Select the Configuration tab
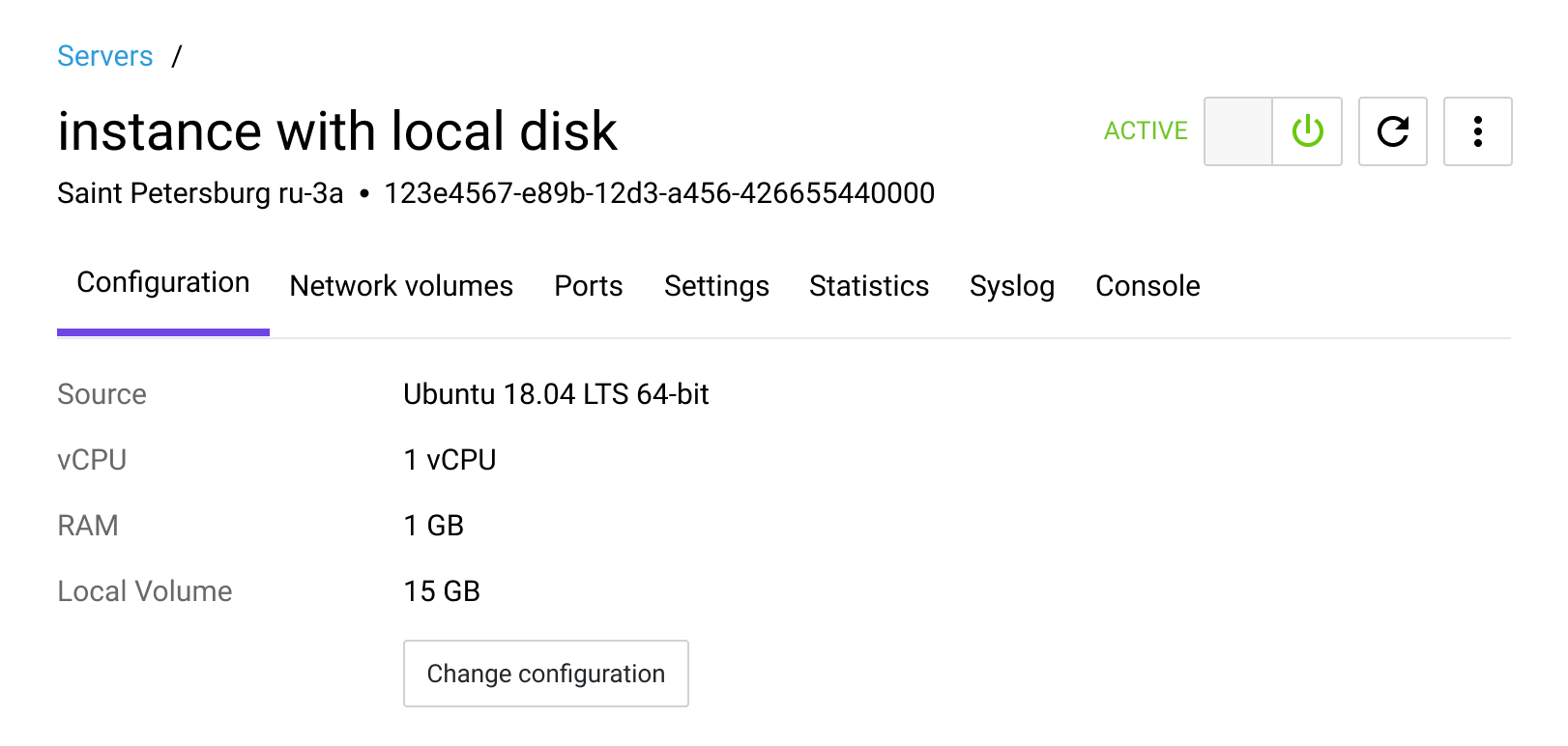1568x746 pixels. (x=163, y=283)
